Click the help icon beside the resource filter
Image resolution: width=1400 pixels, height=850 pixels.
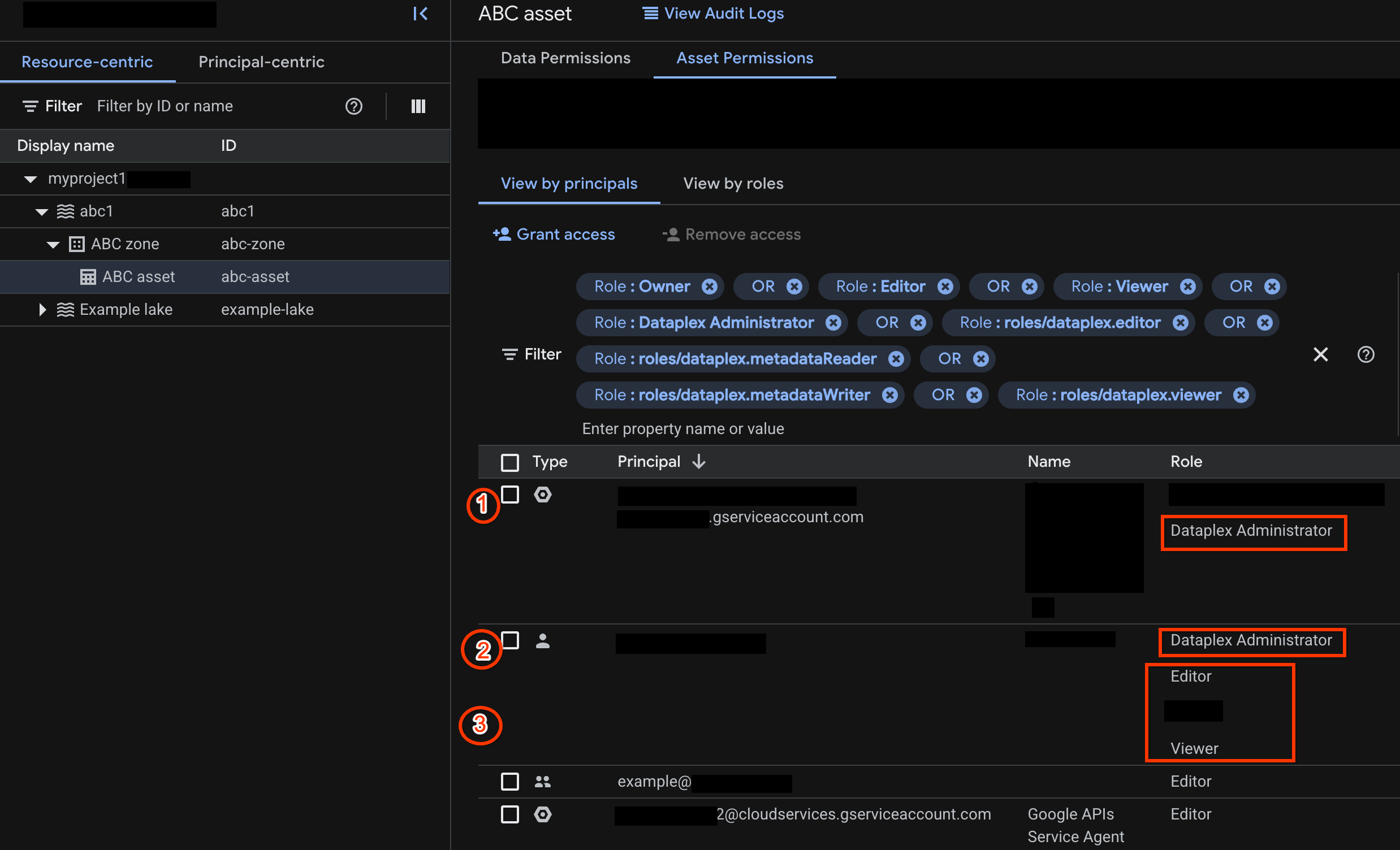[x=354, y=106]
